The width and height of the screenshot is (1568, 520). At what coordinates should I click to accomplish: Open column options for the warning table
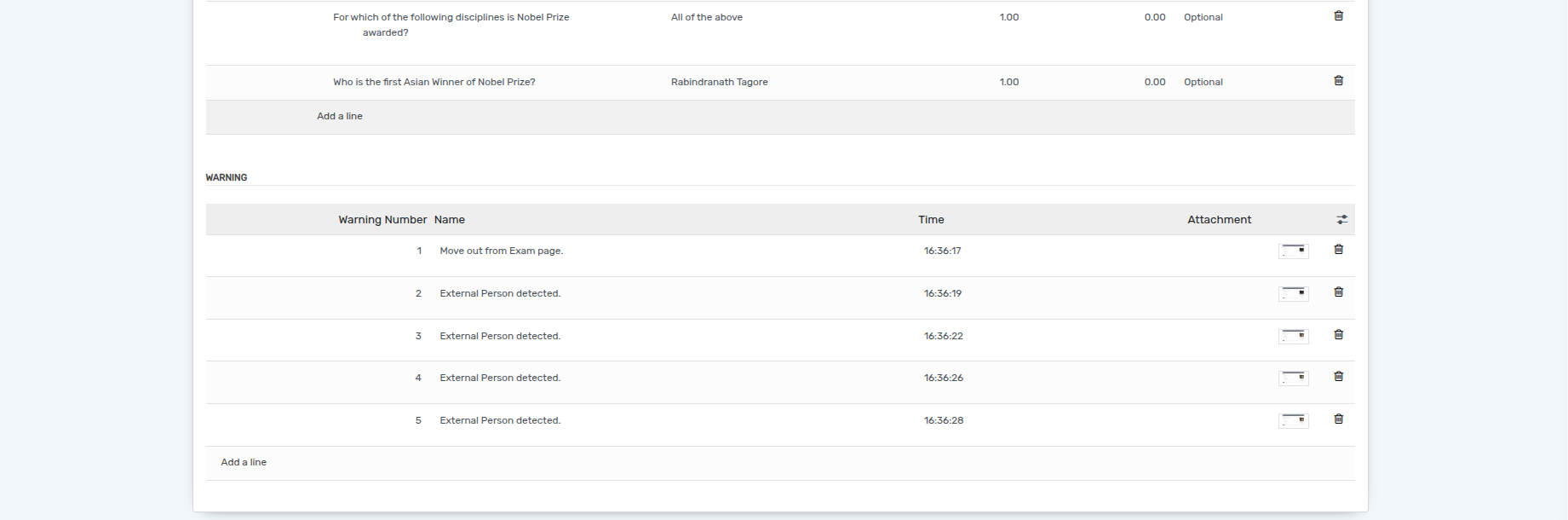point(1341,220)
